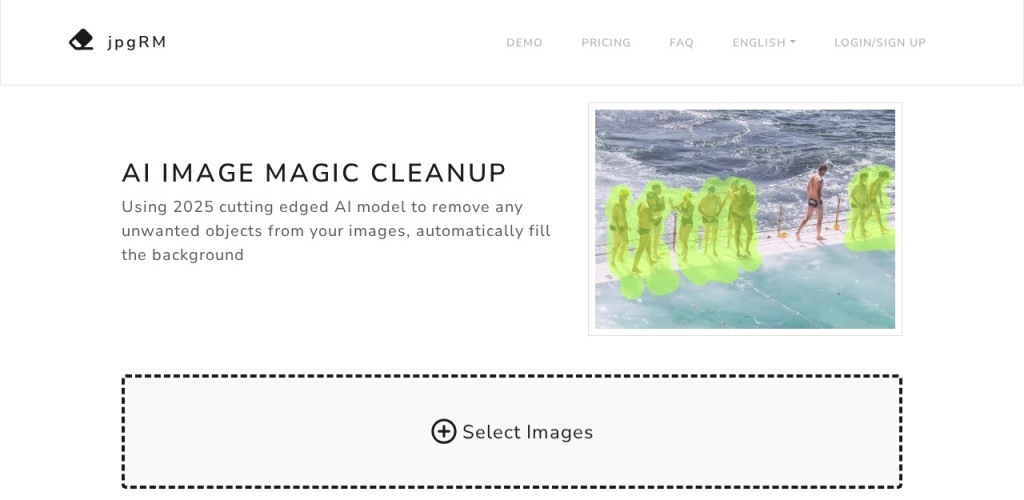
Task: Click the description paragraph under the heading
Action: [336, 231]
